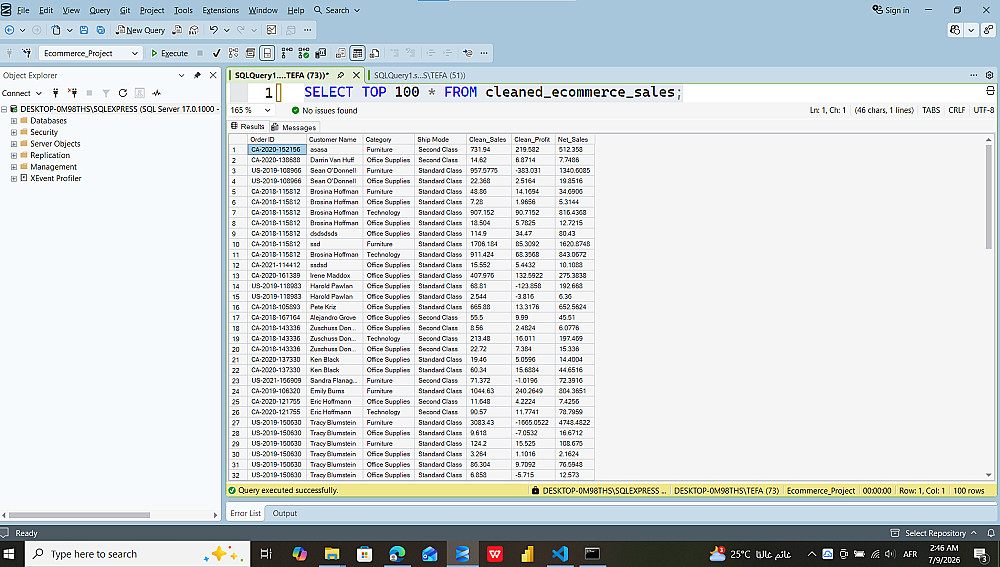Viewport: 1000px width, 567px height.
Task: Click the New Query toolbar button
Action: tap(140, 30)
